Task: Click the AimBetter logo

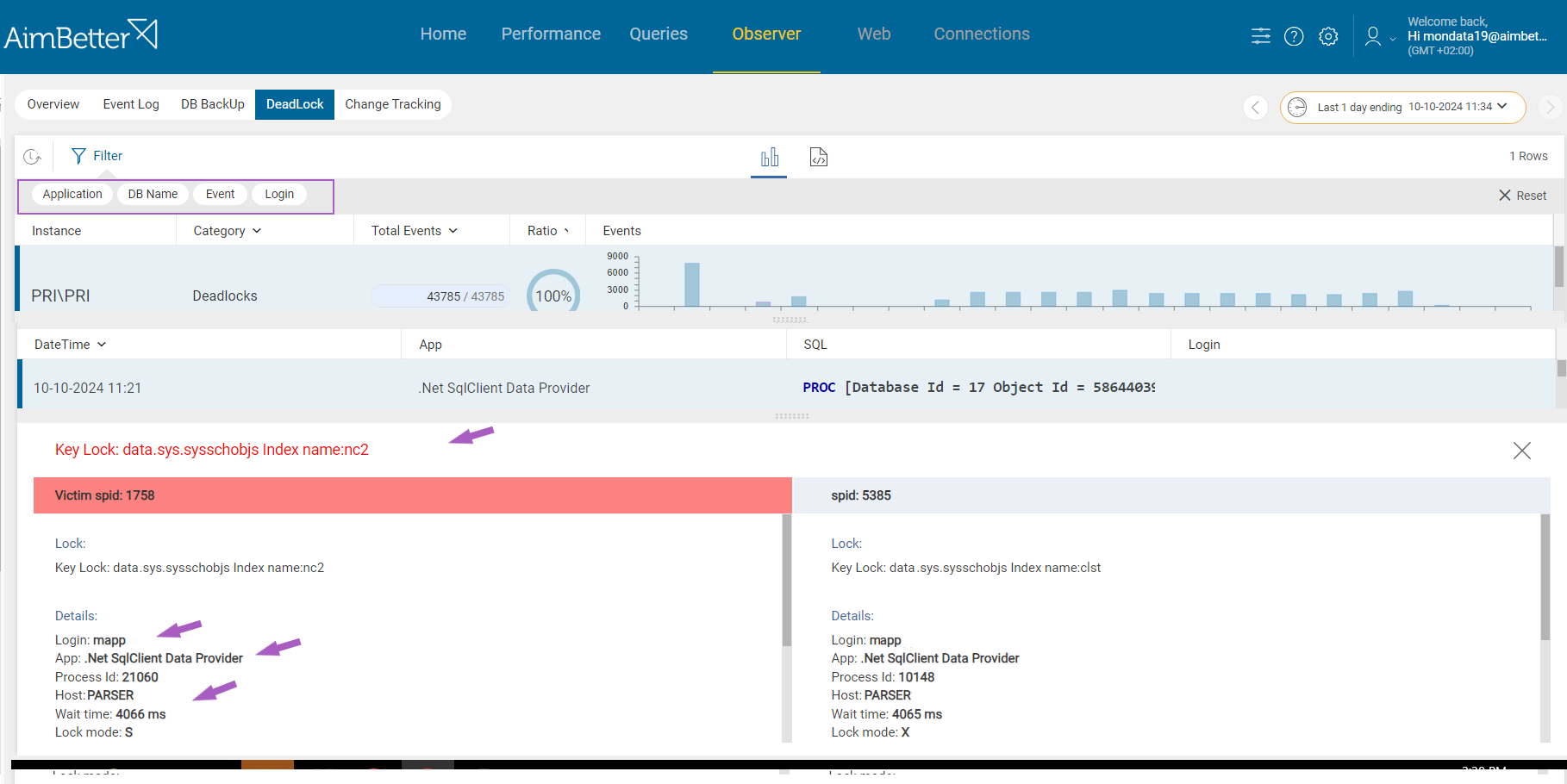Action: pyautogui.click(x=81, y=35)
